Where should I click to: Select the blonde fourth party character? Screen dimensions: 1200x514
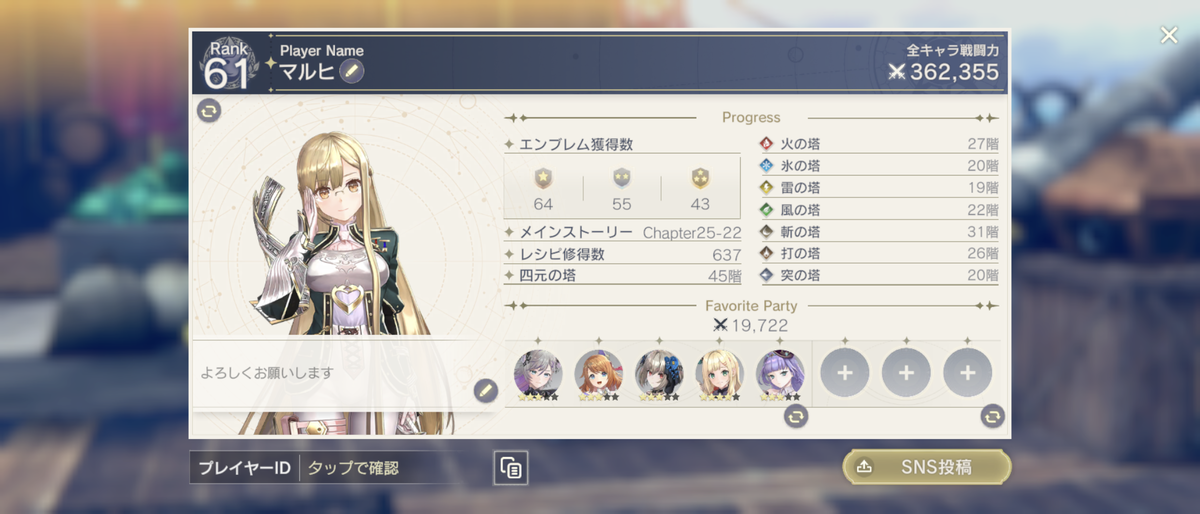[719, 374]
